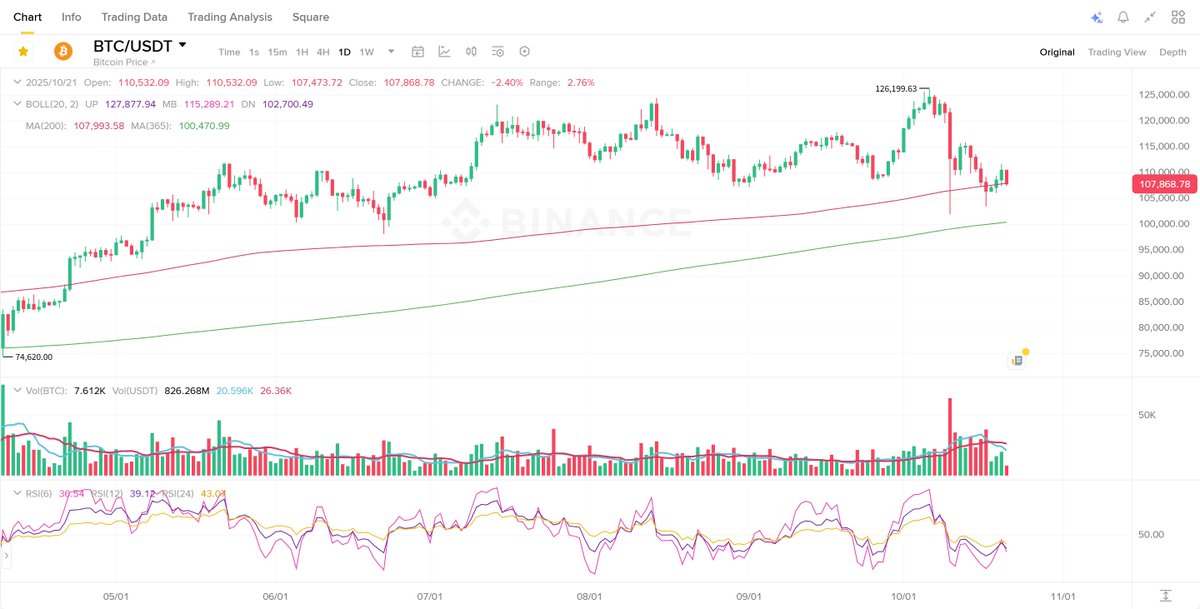
Task: Open the price alert bell icon
Action: (x=1123, y=17)
